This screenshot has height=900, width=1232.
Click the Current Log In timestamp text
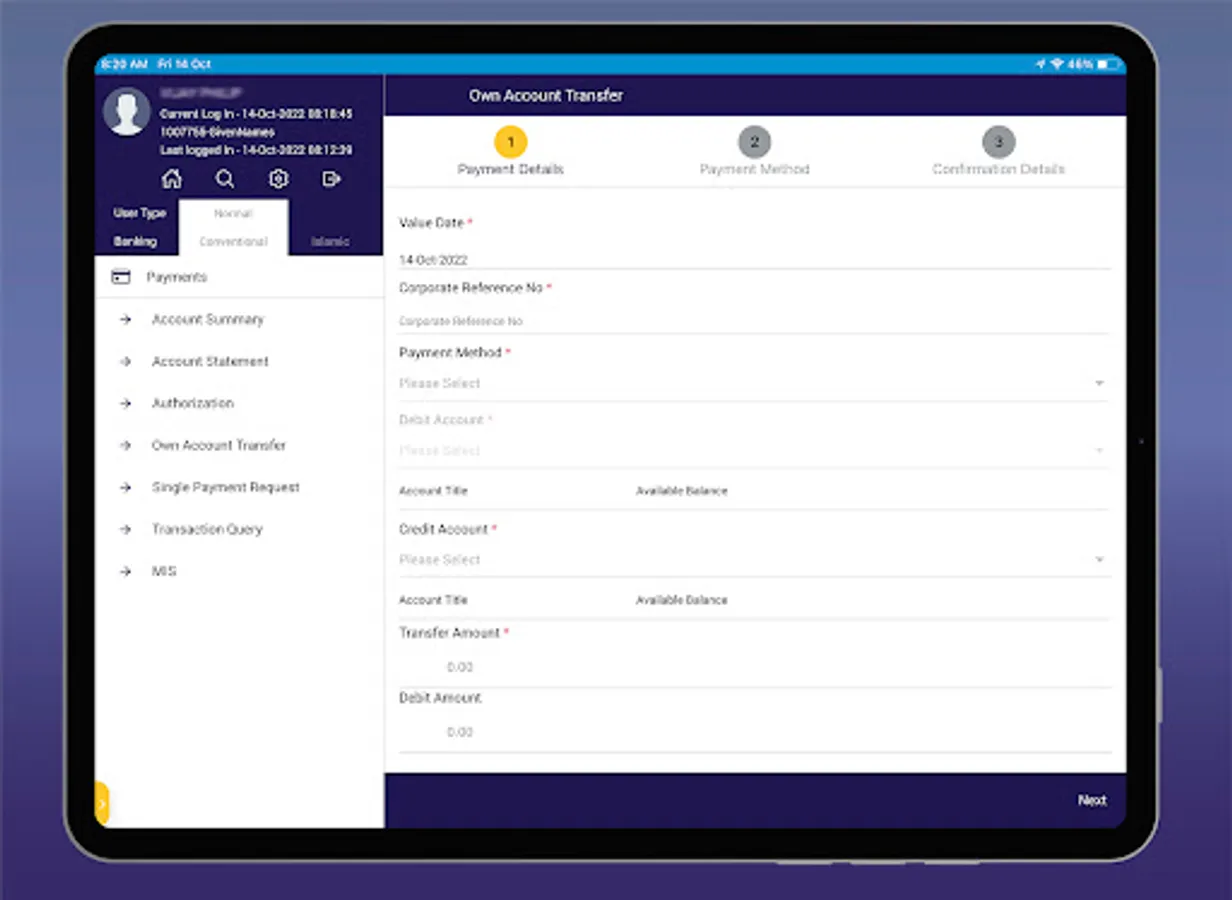[x=256, y=114]
